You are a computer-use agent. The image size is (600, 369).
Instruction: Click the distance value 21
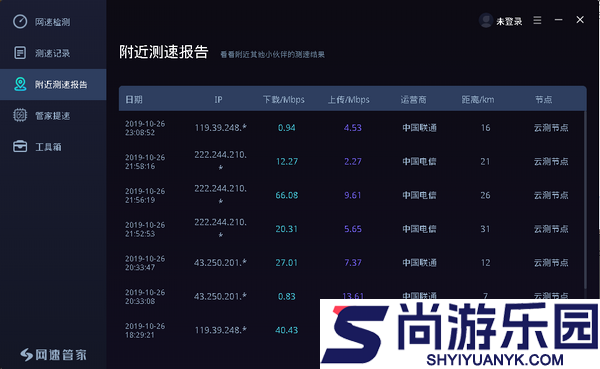tap(485, 162)
